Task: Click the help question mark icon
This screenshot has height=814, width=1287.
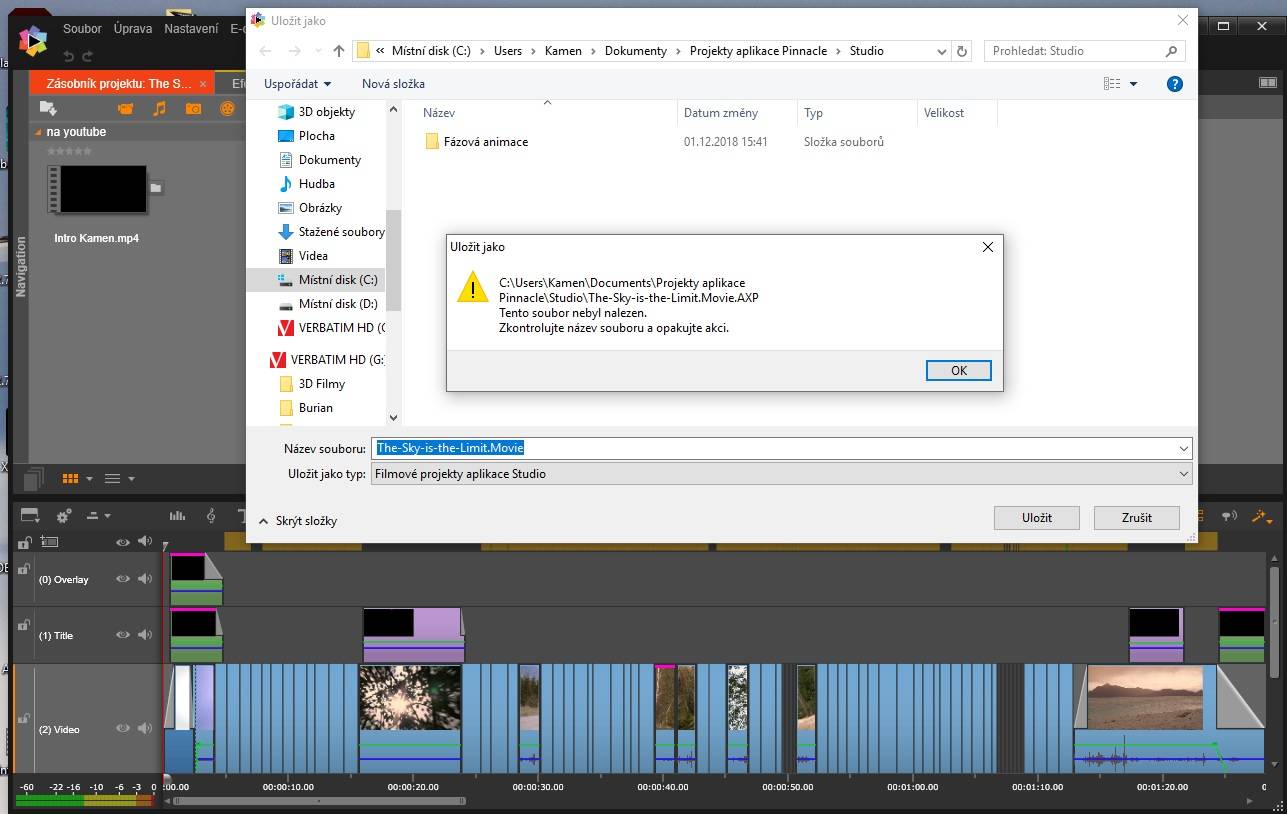Action: [1175, 84]
